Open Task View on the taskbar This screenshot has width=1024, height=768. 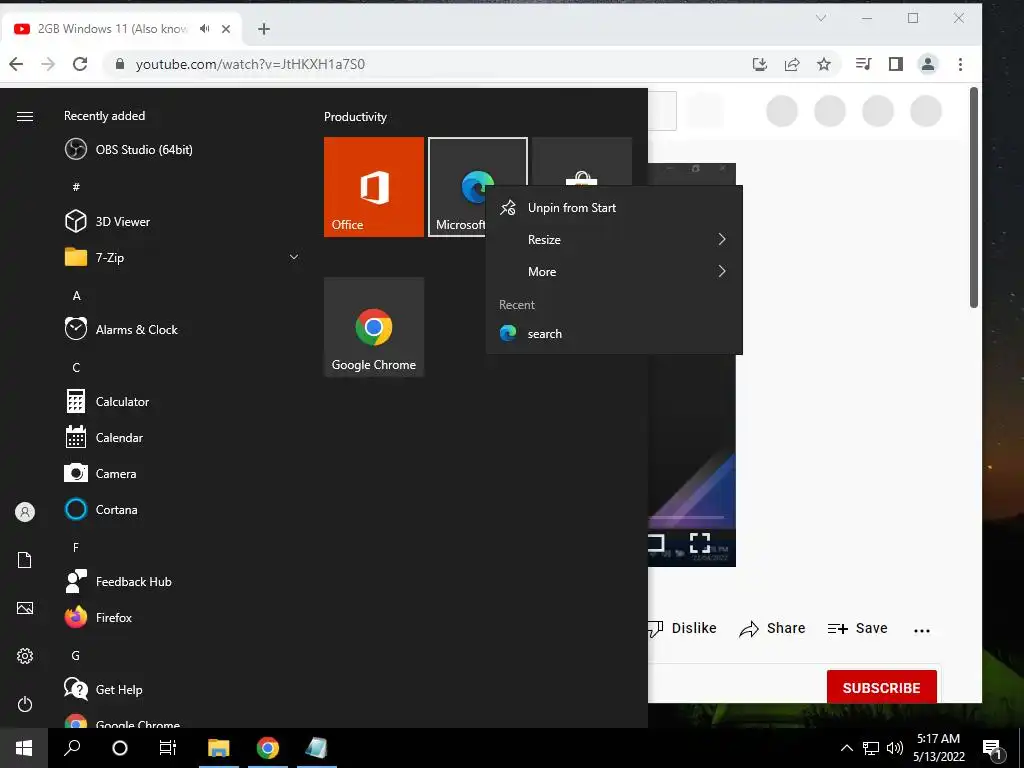pyautogui.click(x=168, y=748)
